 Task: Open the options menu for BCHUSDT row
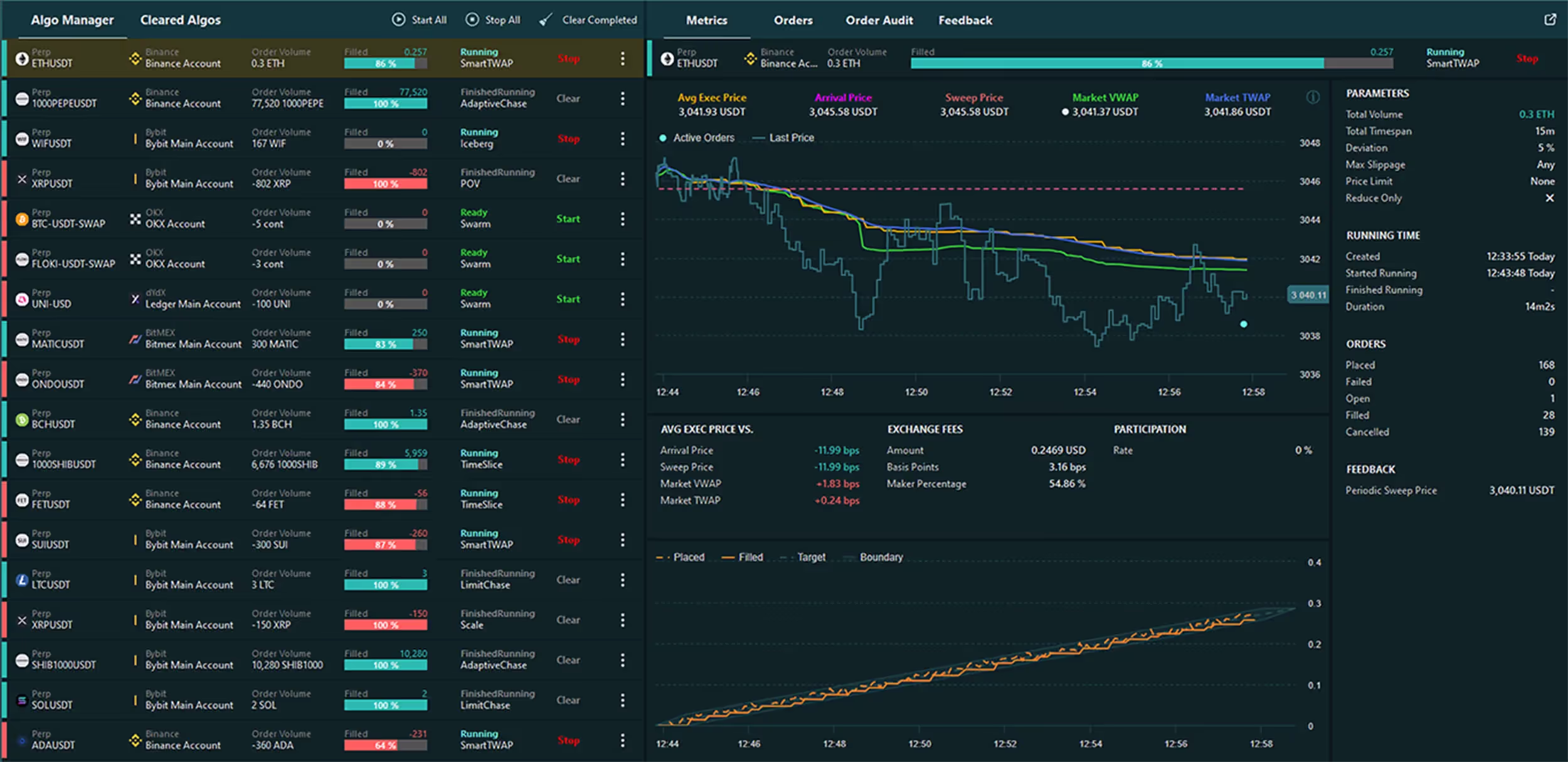point(622,420)
